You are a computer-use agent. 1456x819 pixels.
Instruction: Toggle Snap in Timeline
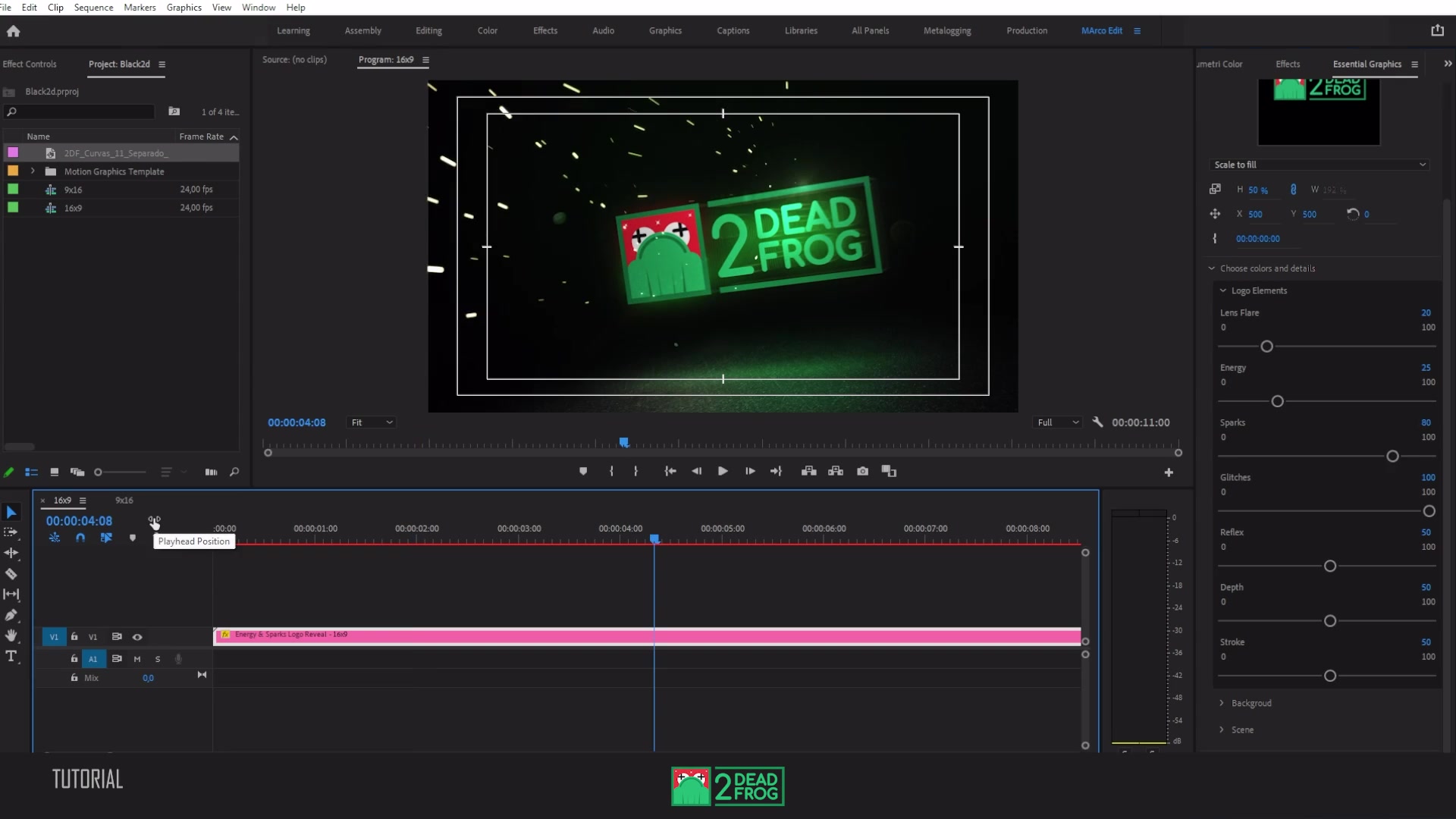[80, 538]
